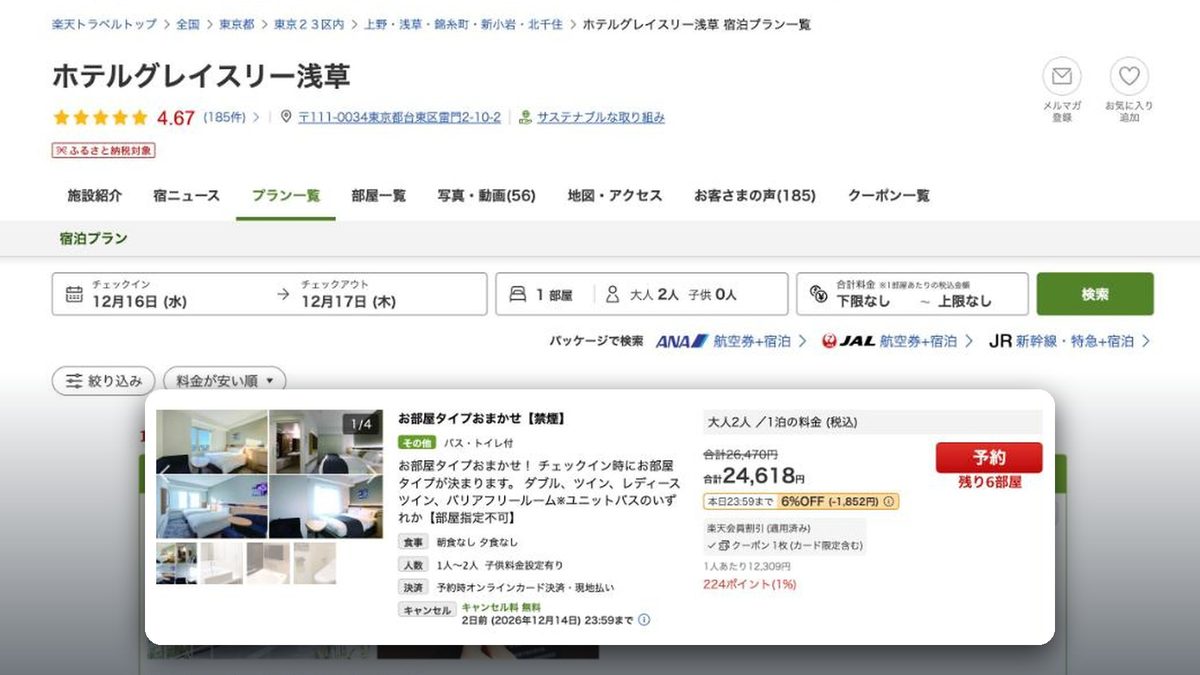Open the 宿ニュース tab
Viewport: 1200px width, 675px height.
[187, 196]
